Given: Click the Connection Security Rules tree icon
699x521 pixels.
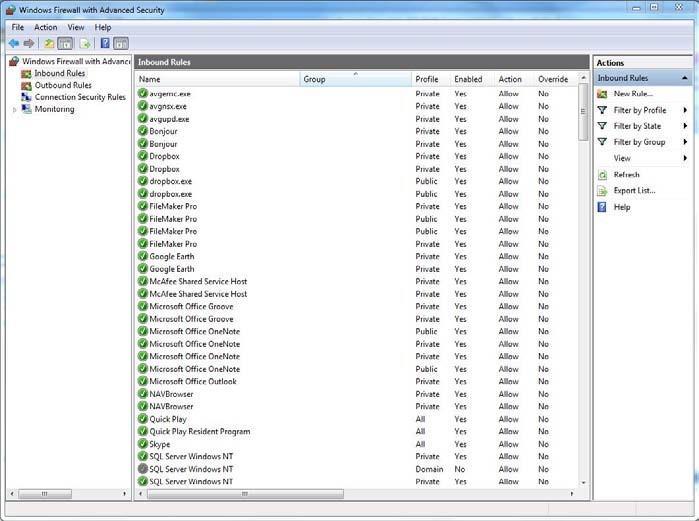Looking at the screenshot, I should pyautogui.click(x=26, y=97).
